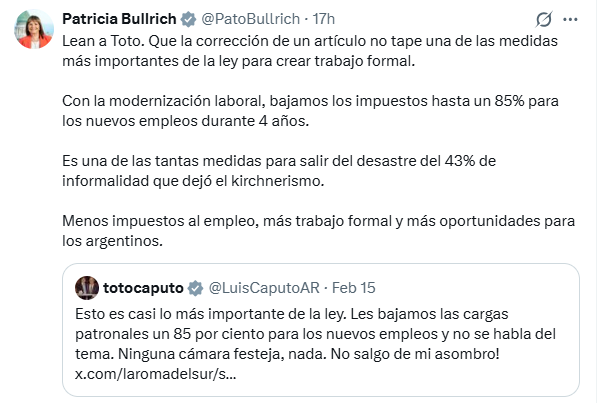This screenshot has height=403, width=601.
Task: Open the three-dot More options menu
Action: [571, 19]
